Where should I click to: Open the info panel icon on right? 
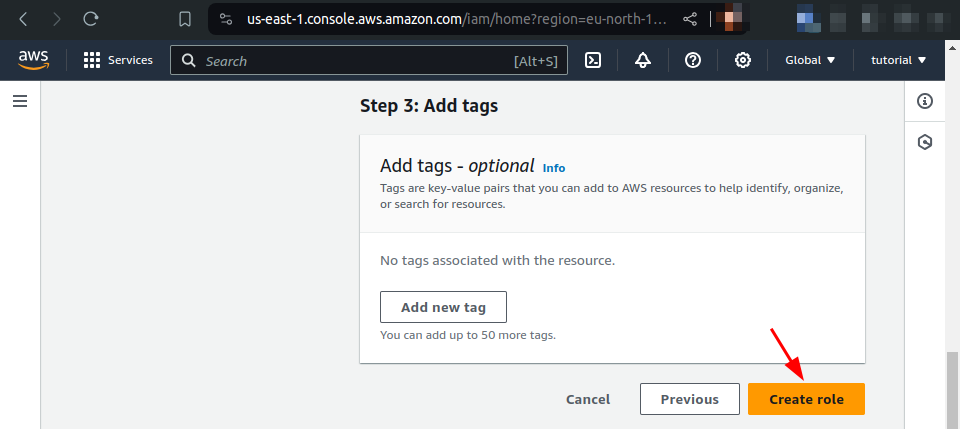(x=925, y=101)
